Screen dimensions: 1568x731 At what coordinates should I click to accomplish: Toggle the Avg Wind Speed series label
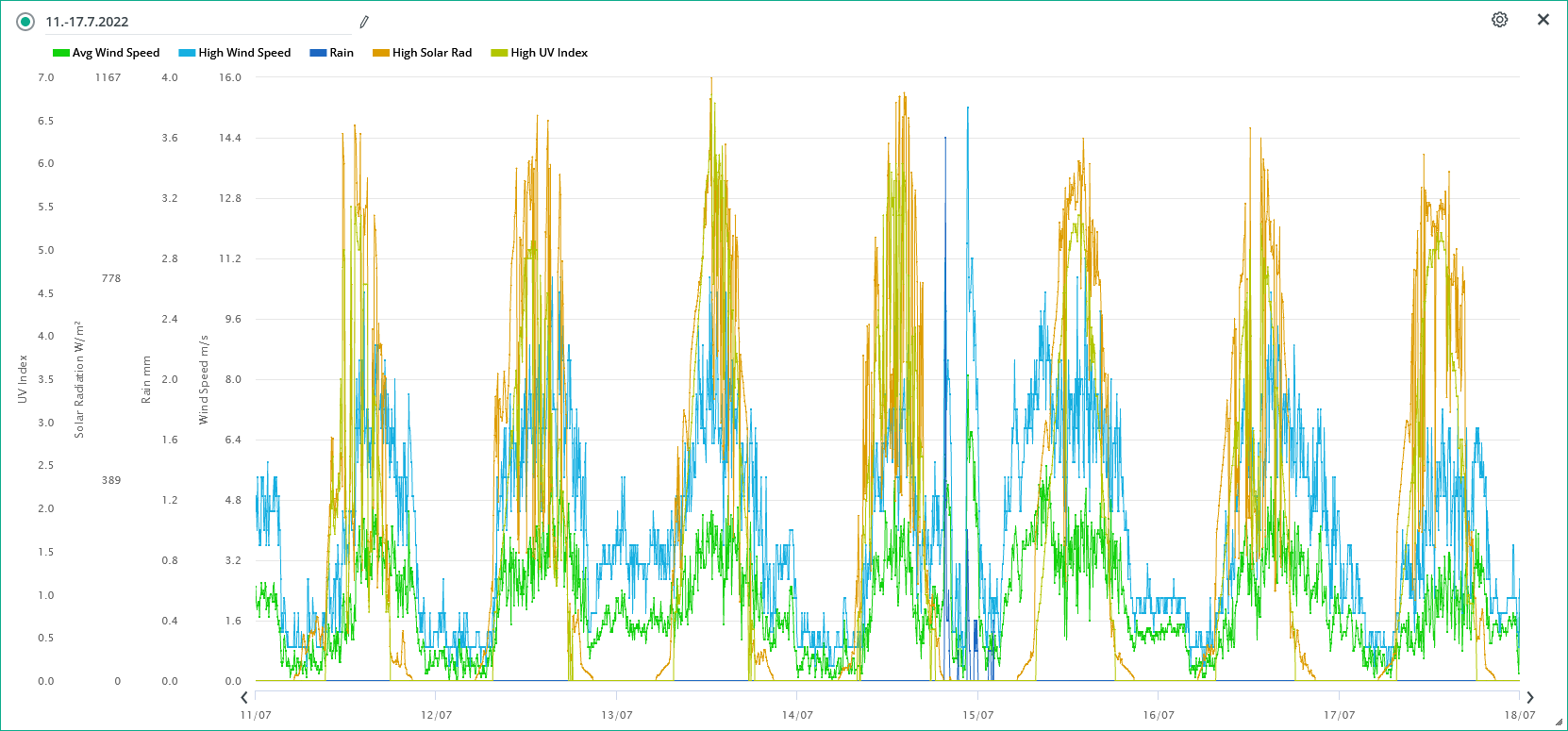tap(116, 53)
